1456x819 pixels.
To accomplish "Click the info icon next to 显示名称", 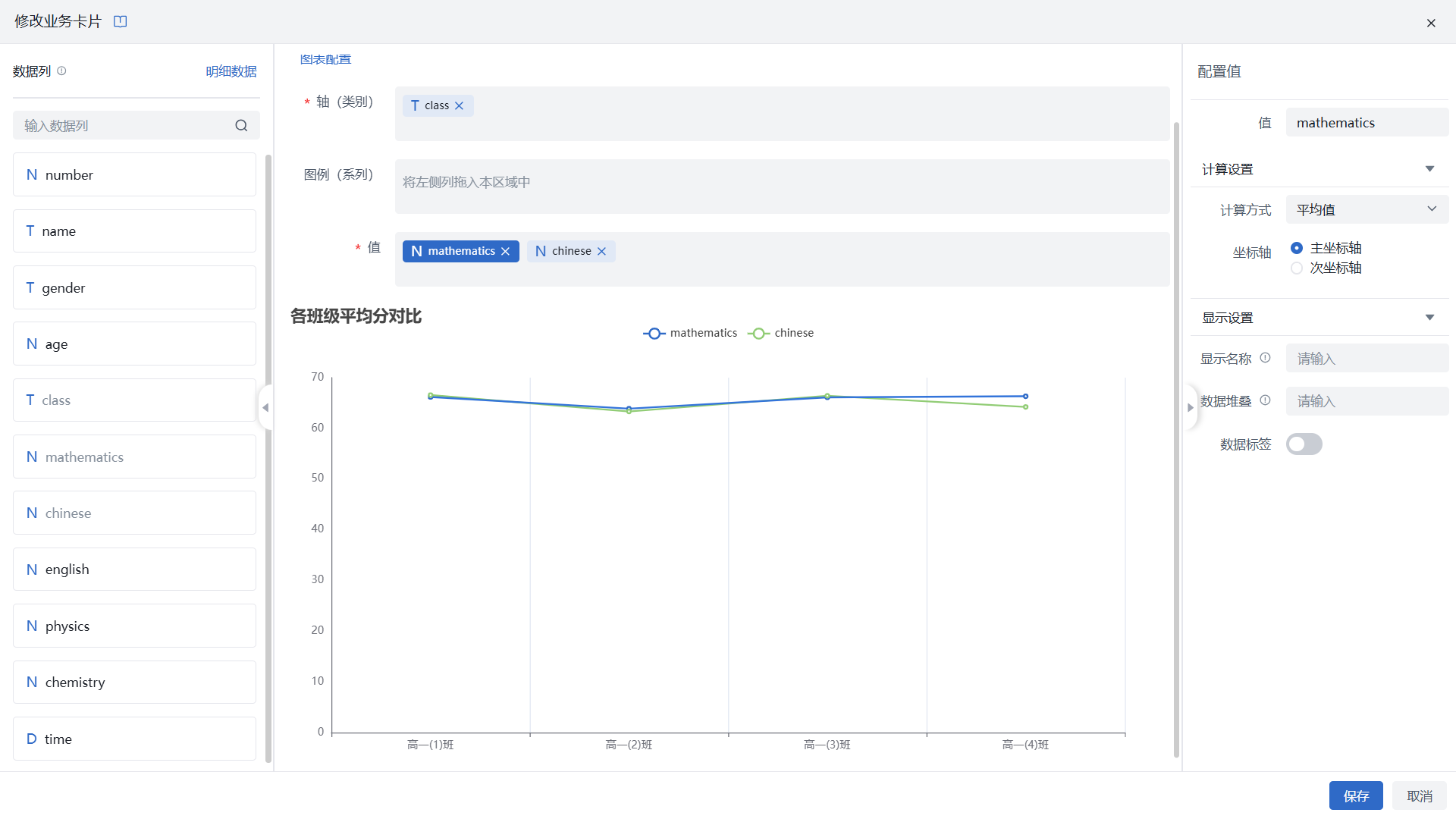I will pyautogui.click(x=1265, y=358).
